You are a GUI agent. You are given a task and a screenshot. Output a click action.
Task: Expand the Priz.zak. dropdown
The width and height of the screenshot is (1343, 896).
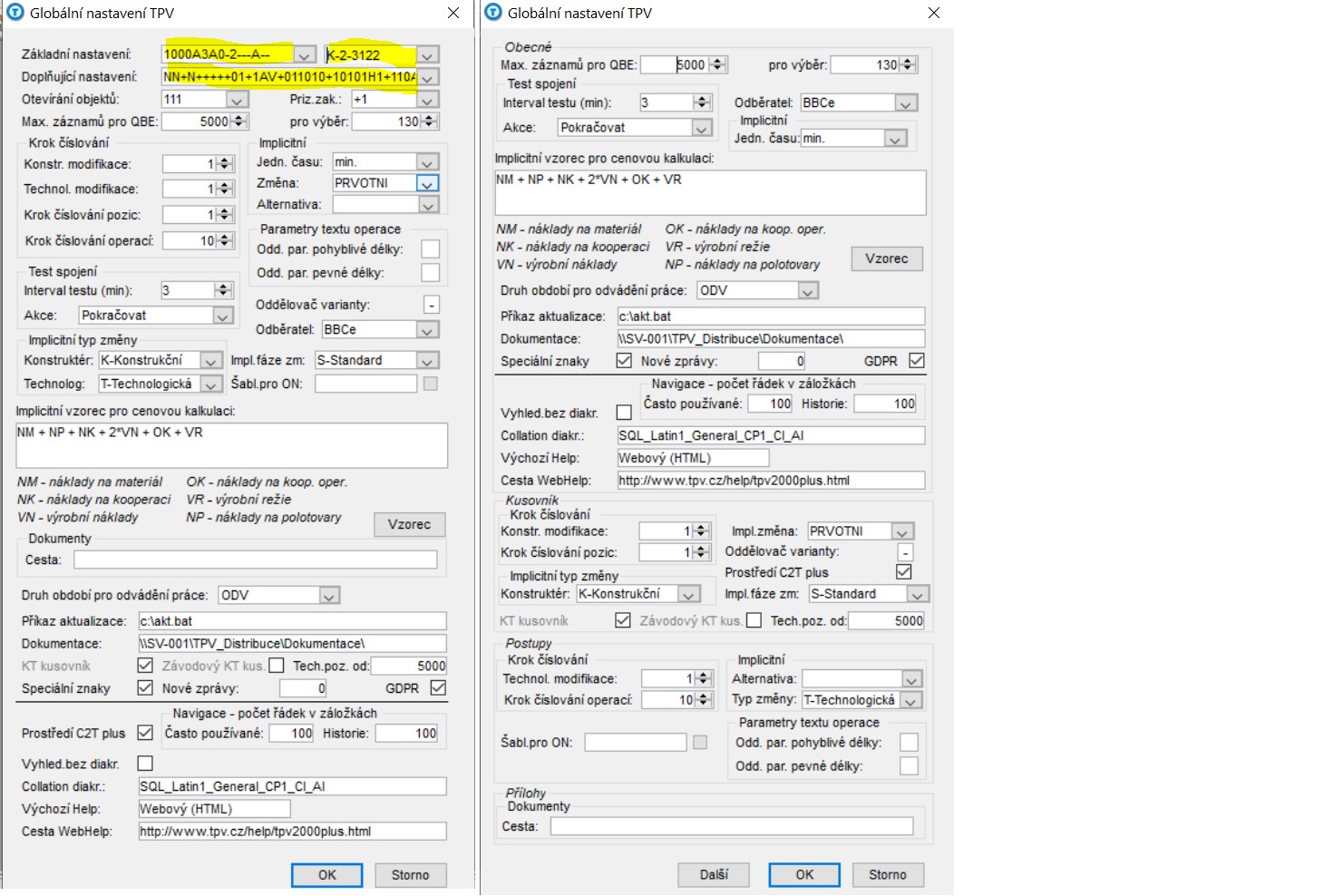point(427,100)
